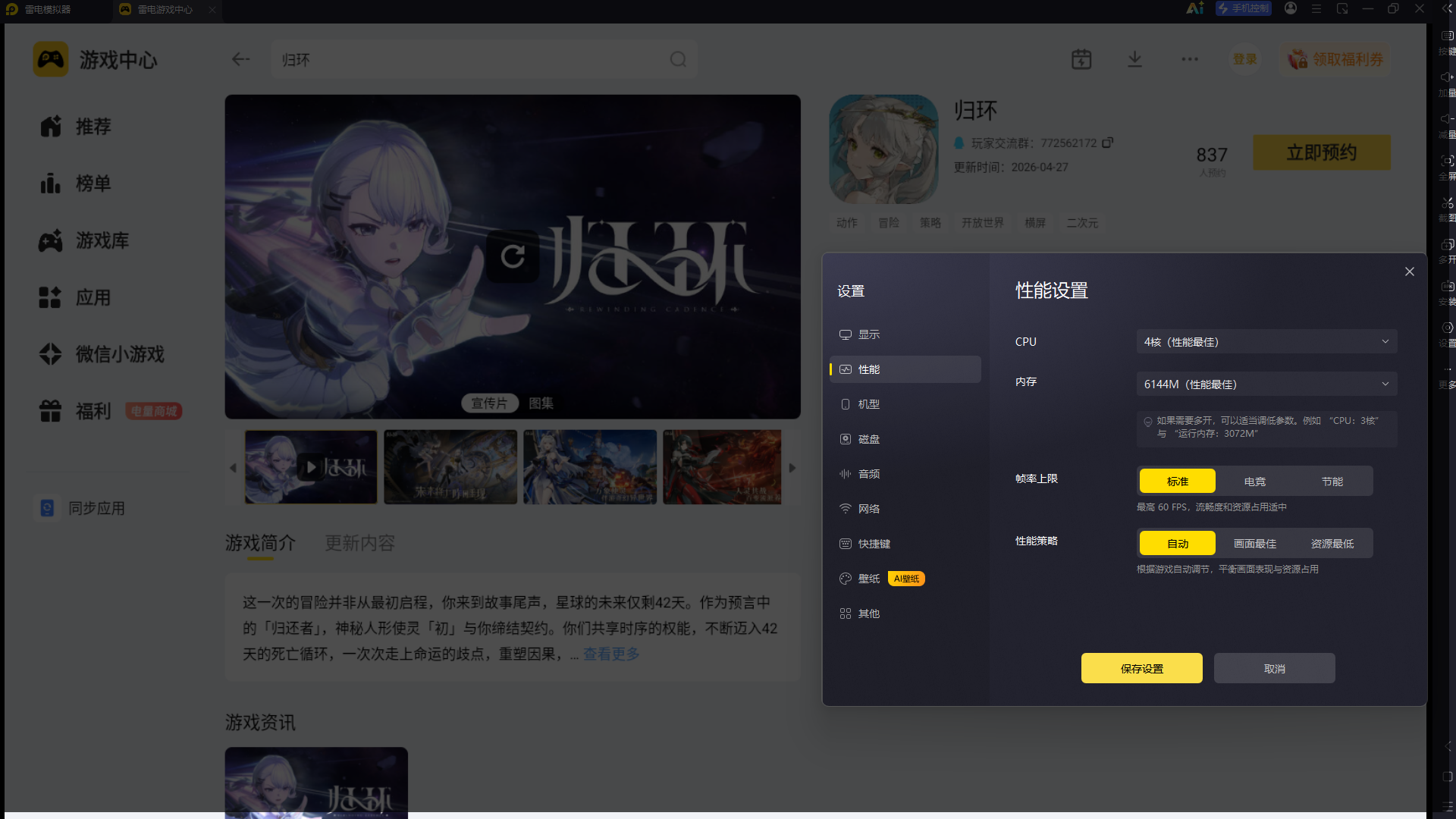
Task: Set frame rate limit to 电竞
Action: [1255, 482]
